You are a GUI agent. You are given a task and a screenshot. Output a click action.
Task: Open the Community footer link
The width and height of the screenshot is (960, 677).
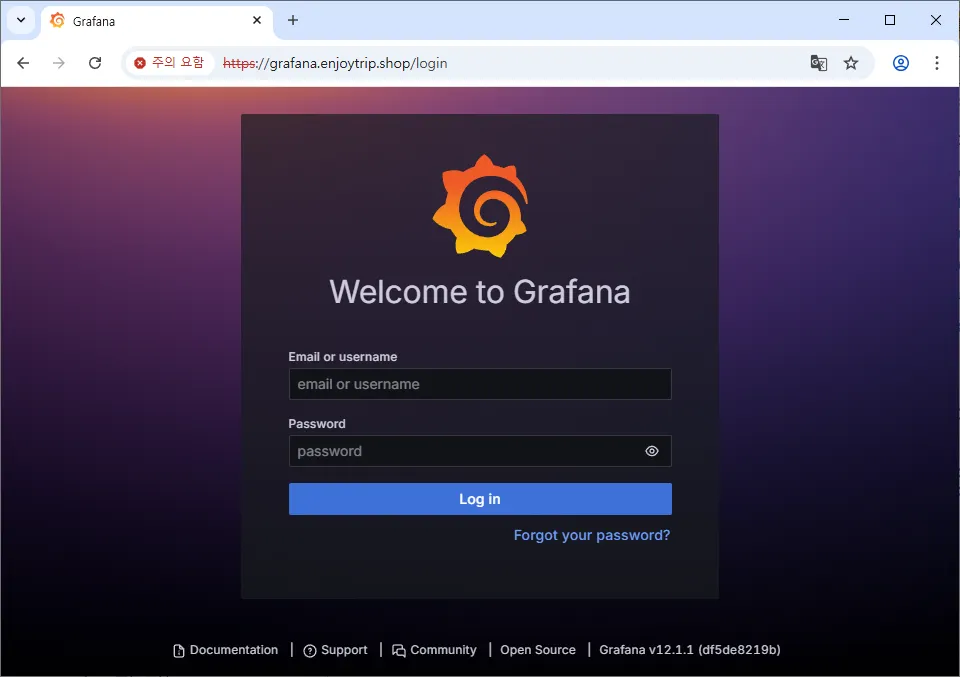click(434, 650)
